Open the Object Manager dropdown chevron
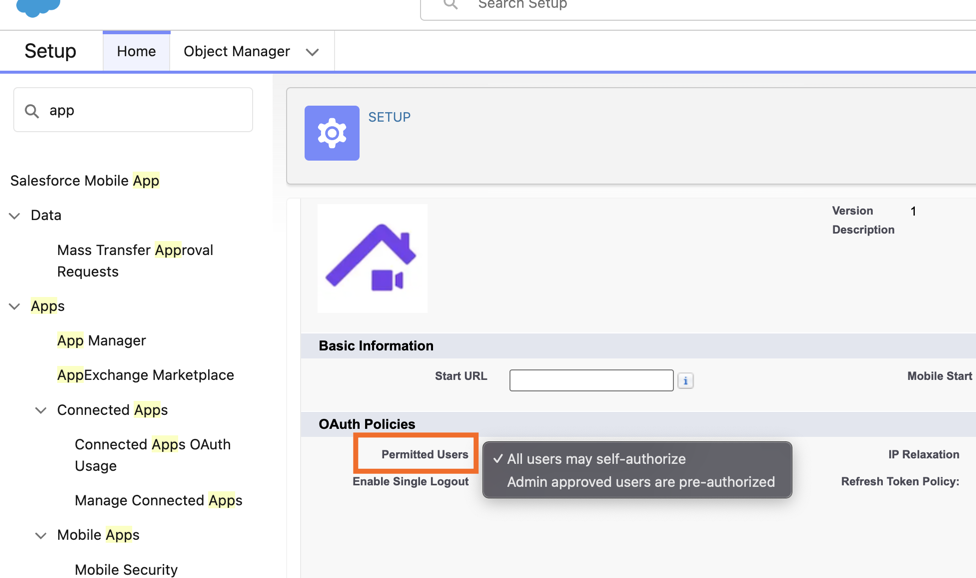Image resolution: width=976 pixels, height=578 pixels. [312, 52]
